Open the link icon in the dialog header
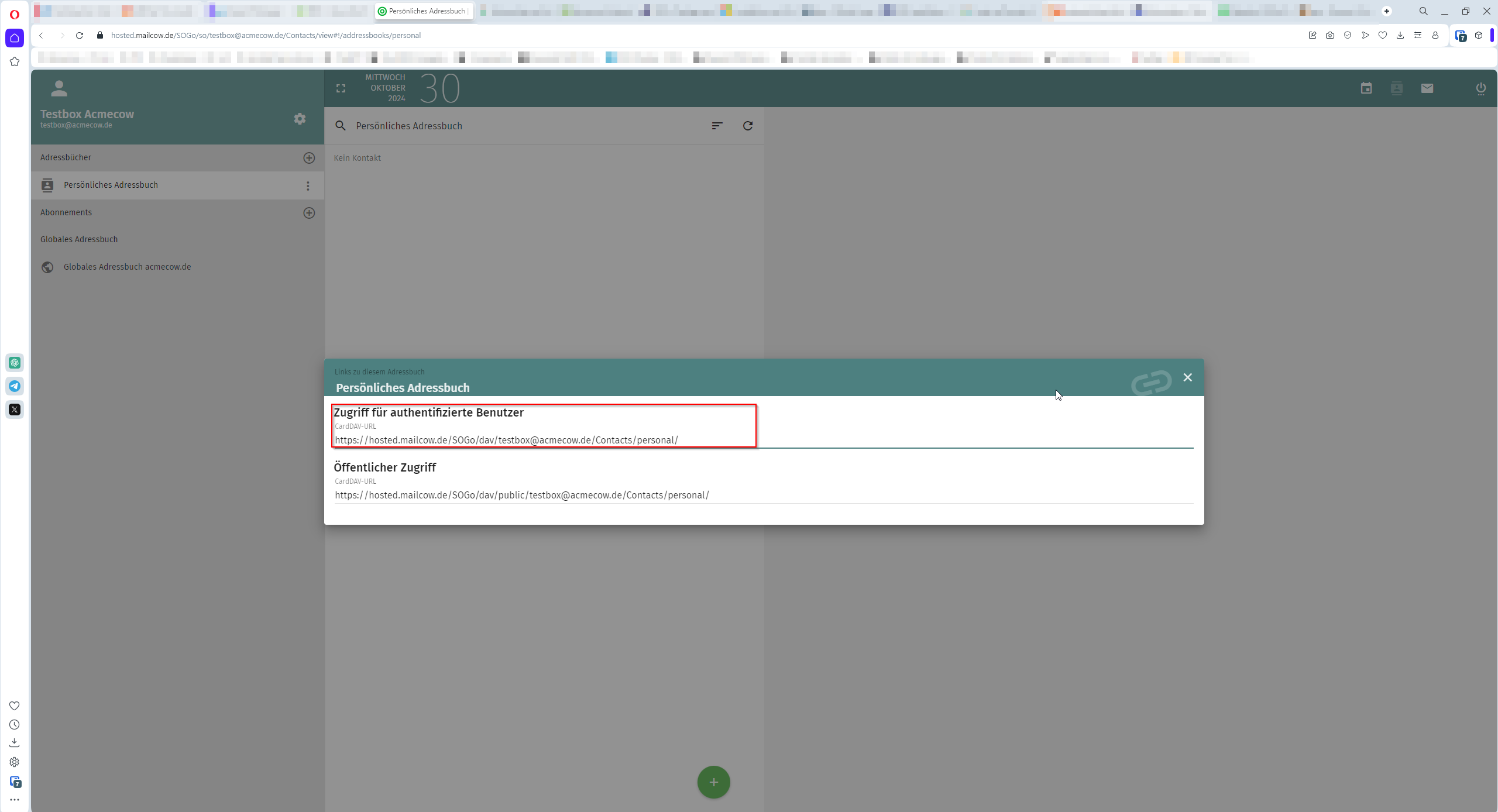1498x812 pixels. [1150, 382]
